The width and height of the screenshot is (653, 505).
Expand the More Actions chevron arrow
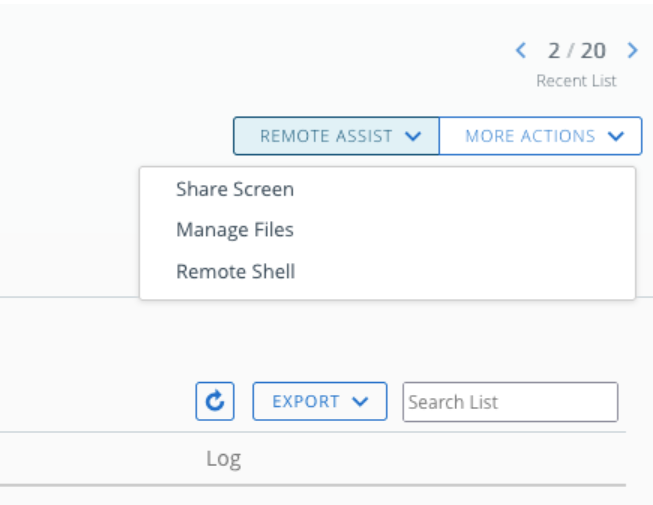616,137
